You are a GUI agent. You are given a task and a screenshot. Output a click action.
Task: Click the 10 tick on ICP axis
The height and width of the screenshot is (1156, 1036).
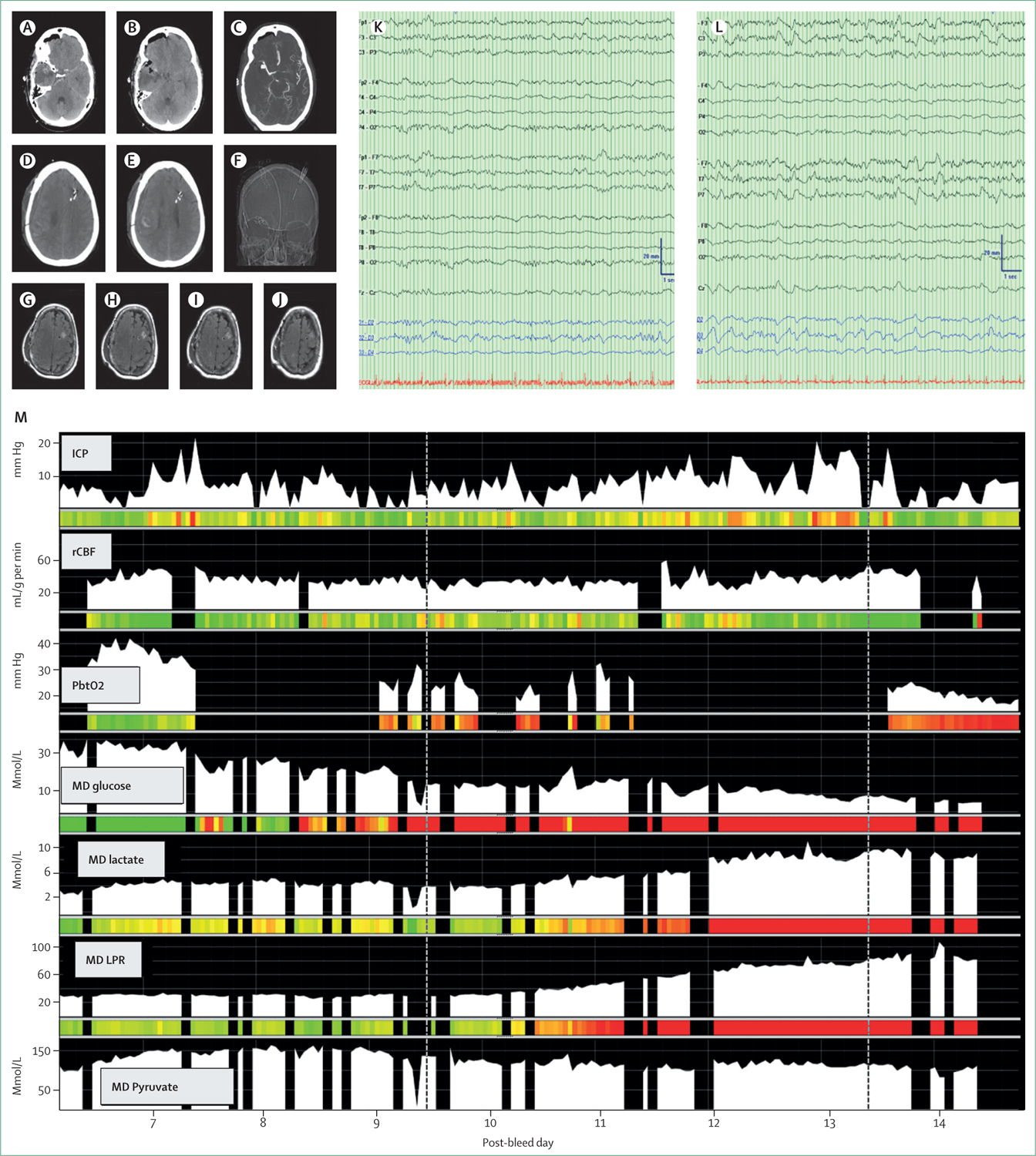44,476
